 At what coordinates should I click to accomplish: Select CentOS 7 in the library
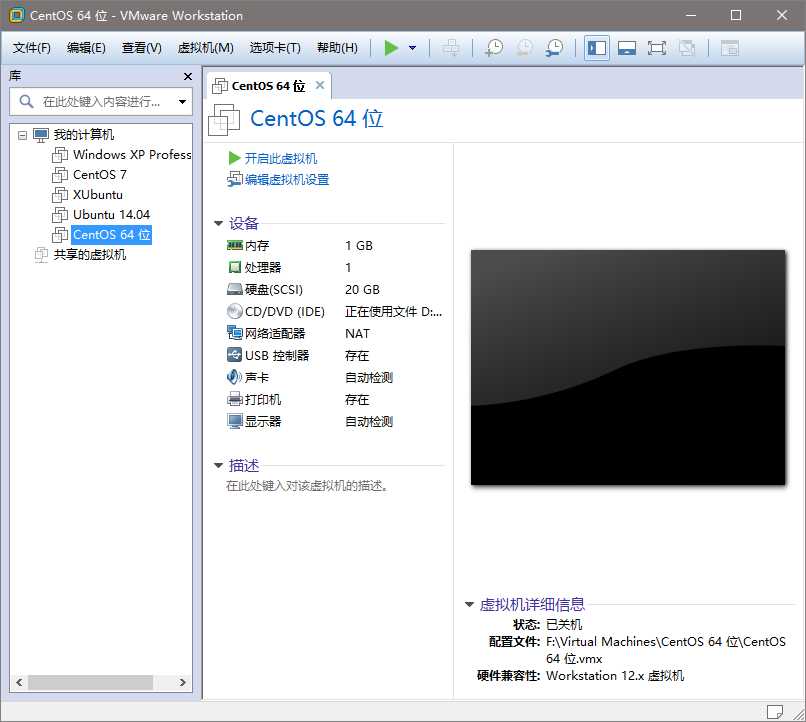tap(90, 175)
